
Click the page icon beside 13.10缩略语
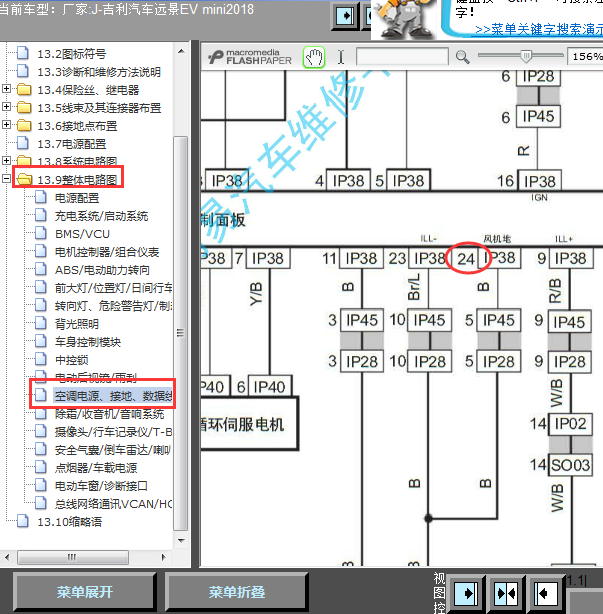coord(23,521)
